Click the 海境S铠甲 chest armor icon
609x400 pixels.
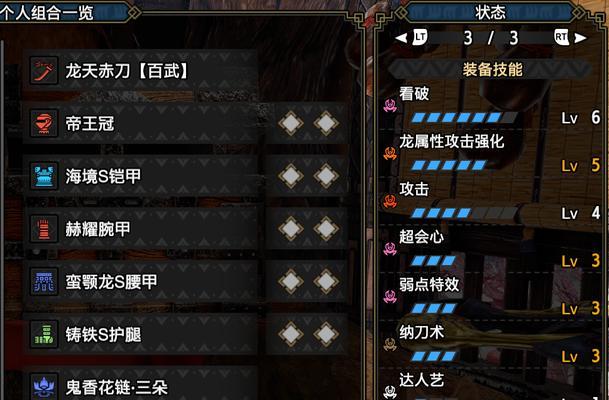pos(44,176)
